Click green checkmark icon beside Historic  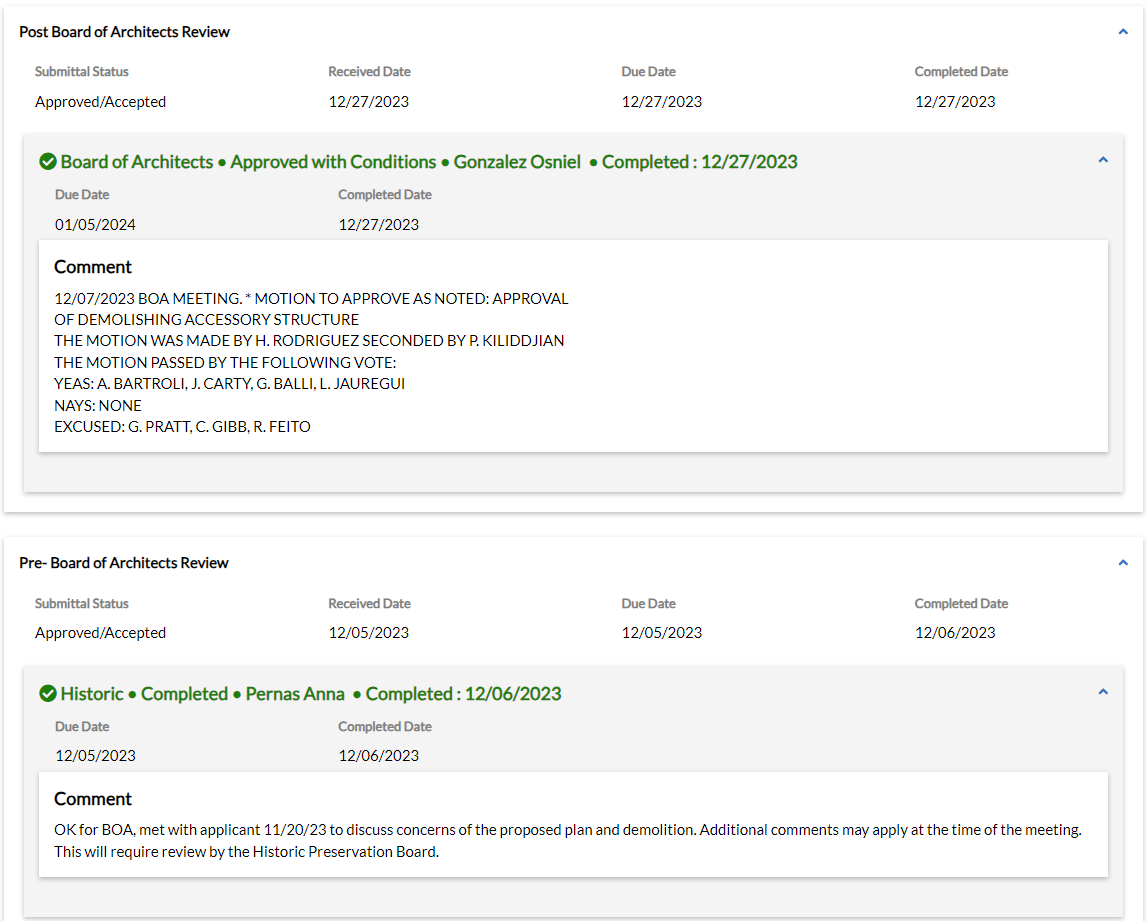[x=47, y=693]
